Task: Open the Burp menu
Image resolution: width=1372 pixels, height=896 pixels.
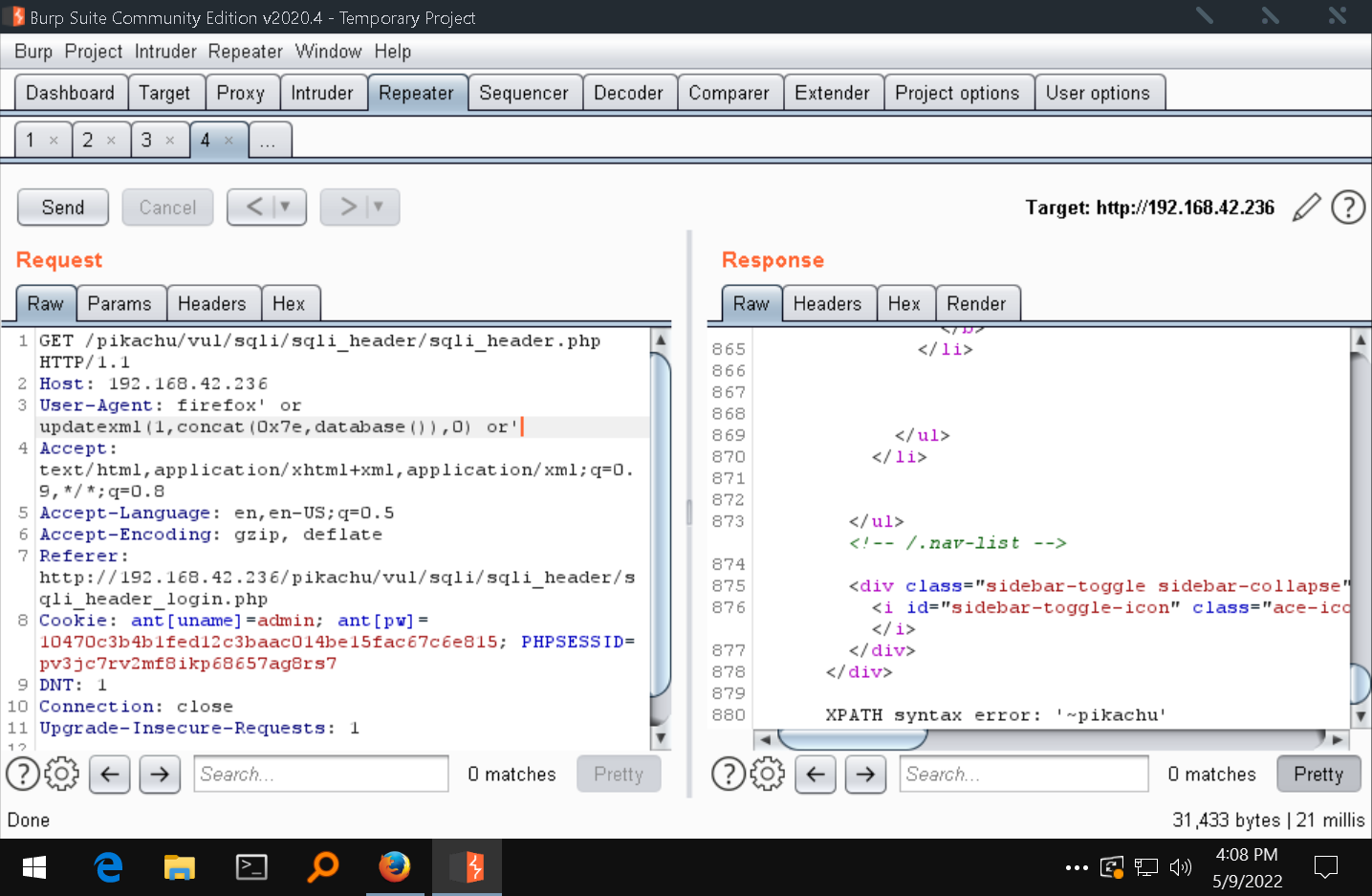Action: click(x=33, y=52)
